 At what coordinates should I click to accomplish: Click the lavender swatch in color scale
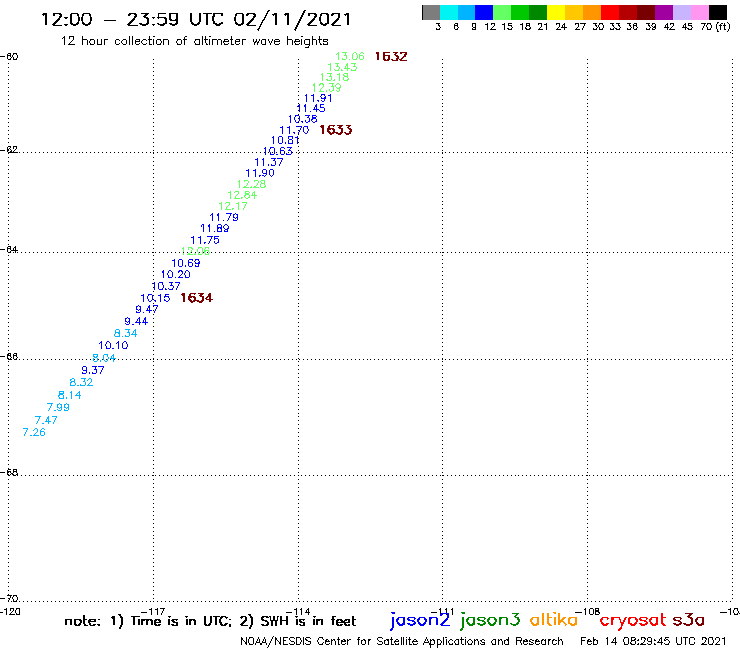tap(681, 12)
